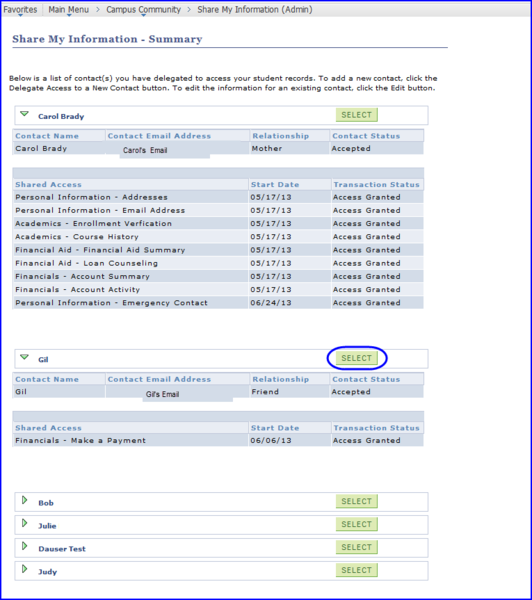Image resolution: width=532 pixels, height=600 pixels.
Task: Expand the Bob contact section
Action: pos(24,500)
